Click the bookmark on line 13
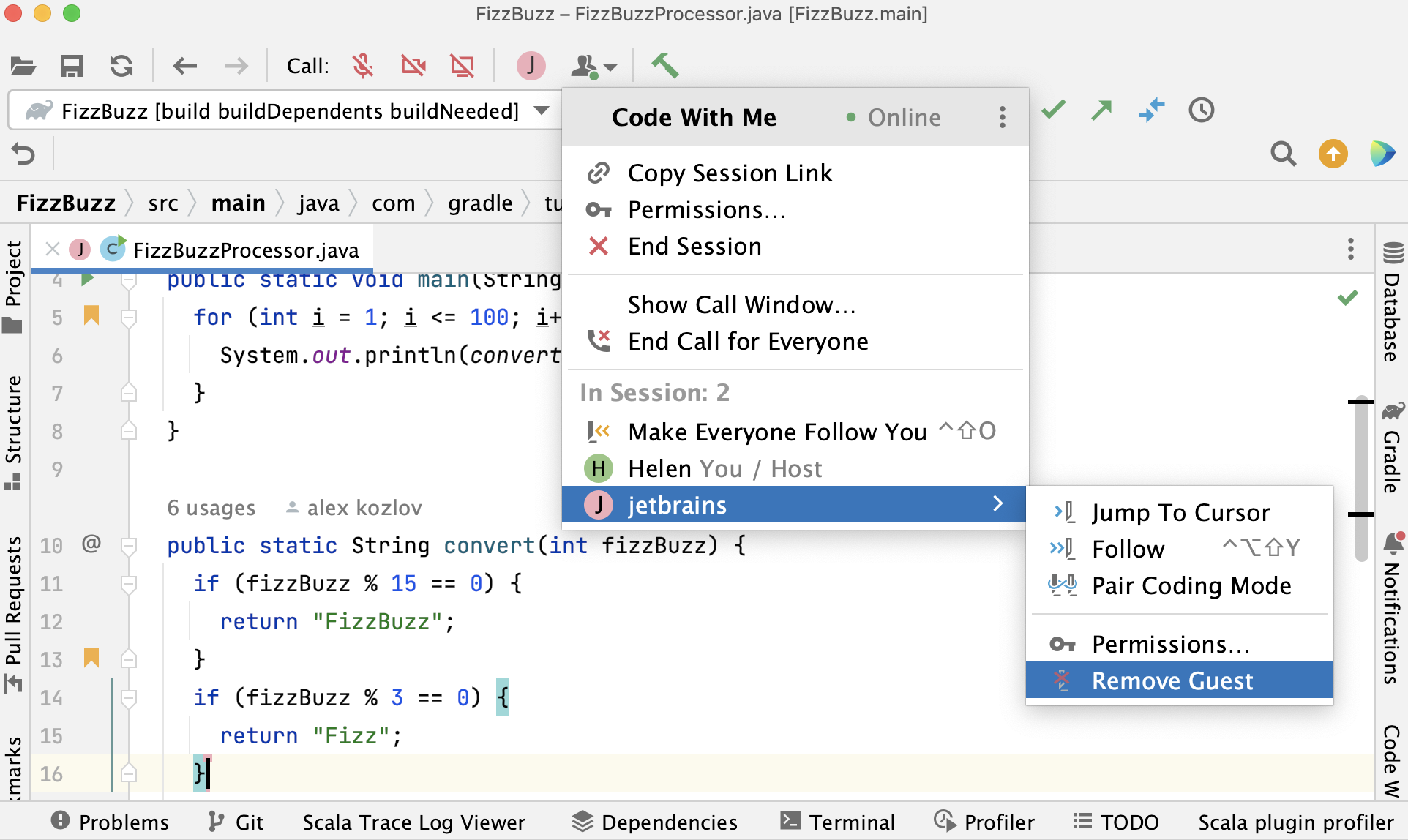Viewport: 1408px width, 840px height. point(91,657)
